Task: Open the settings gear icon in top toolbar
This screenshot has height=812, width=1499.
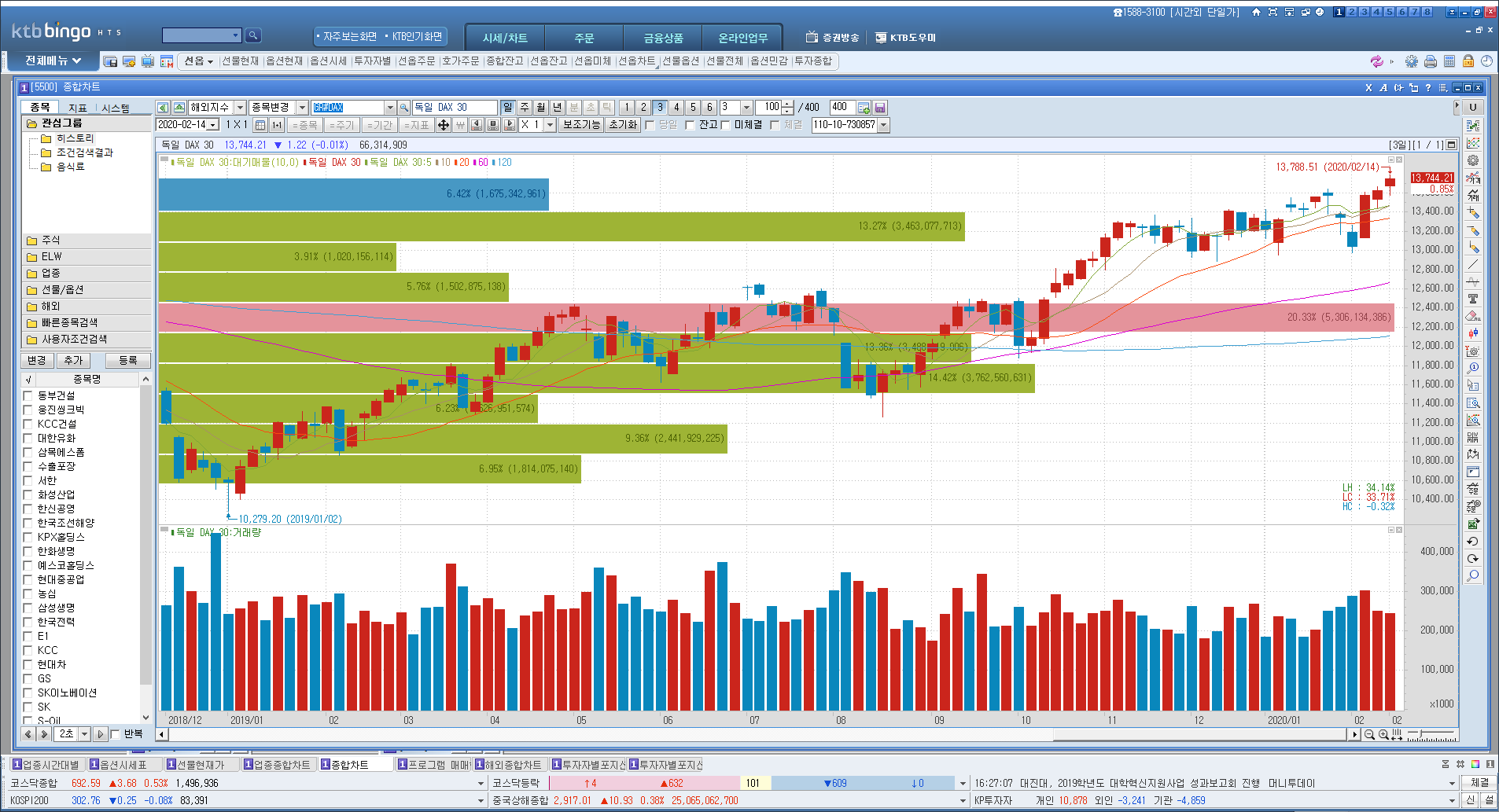Action: point(1412,61)
